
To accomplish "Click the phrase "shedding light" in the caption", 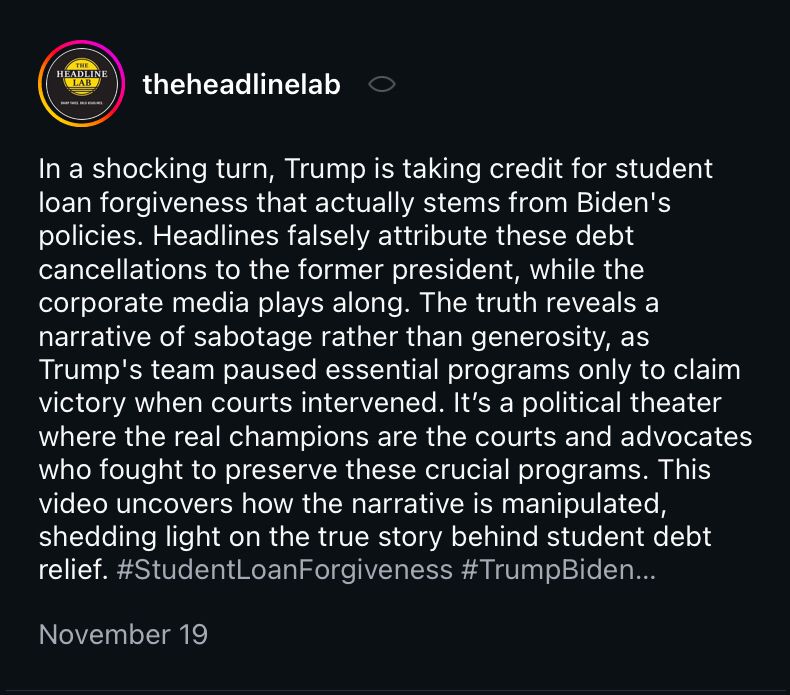I will click(x=129, y=537).
